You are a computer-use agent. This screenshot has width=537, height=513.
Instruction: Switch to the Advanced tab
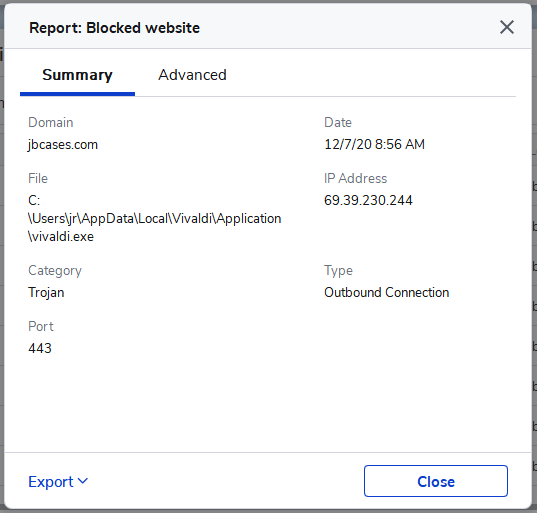click(x=192, y=75)
